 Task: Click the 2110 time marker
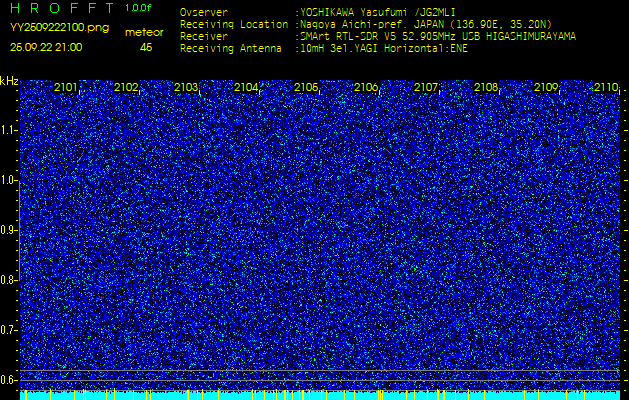(x=606, y=87)
